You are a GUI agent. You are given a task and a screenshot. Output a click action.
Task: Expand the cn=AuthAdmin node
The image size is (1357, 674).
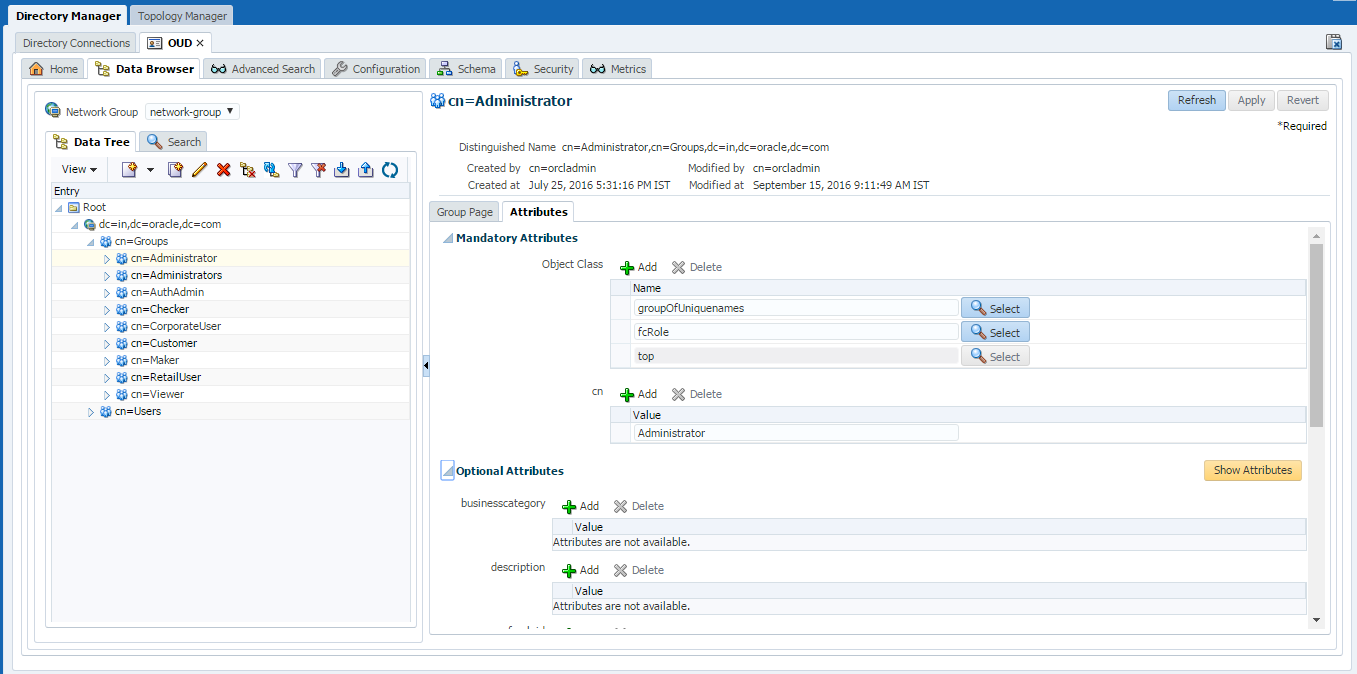[x=107, y=293]
